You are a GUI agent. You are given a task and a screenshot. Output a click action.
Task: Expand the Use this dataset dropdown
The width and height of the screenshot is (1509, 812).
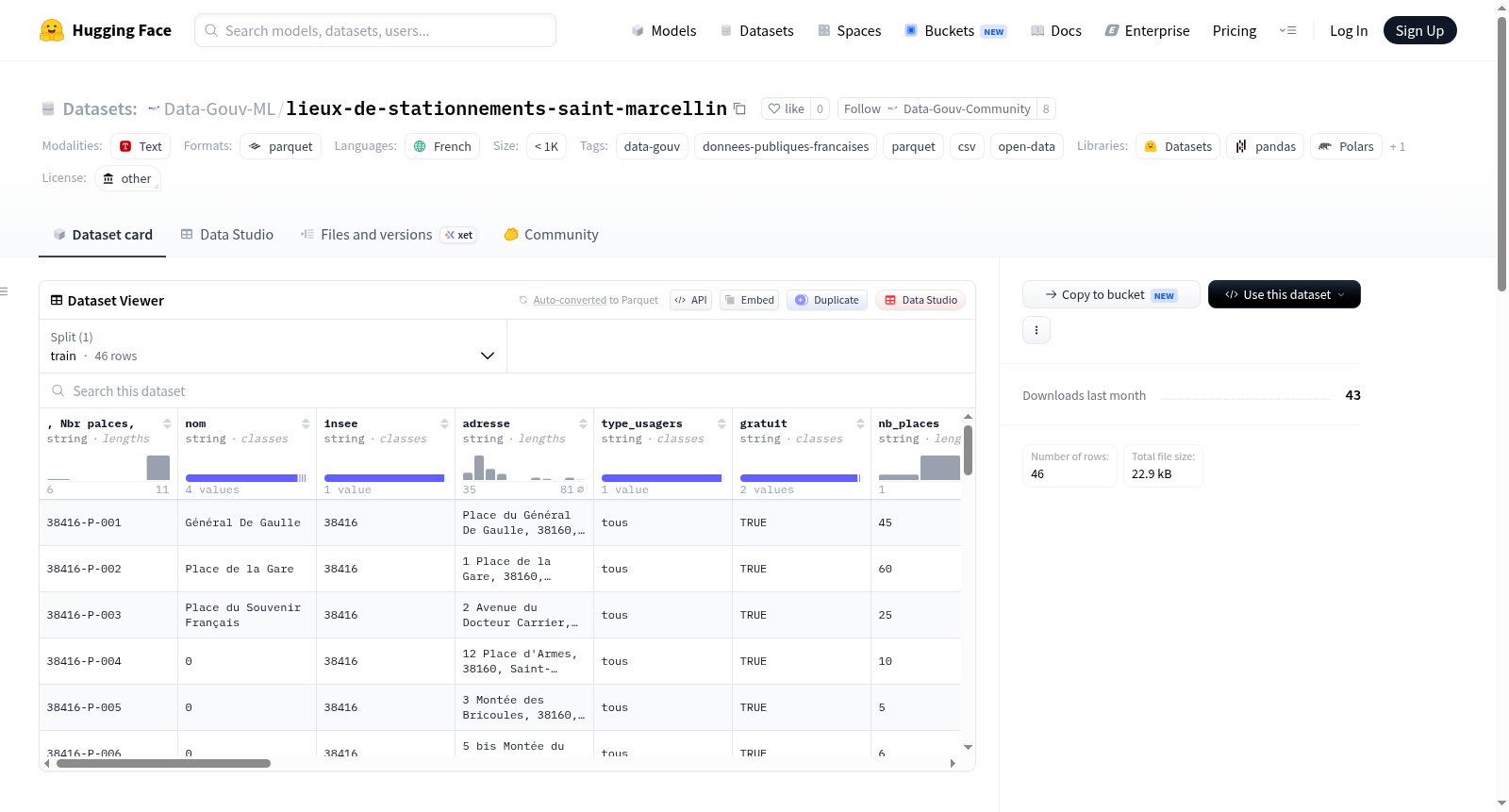tap(1285, 294)
